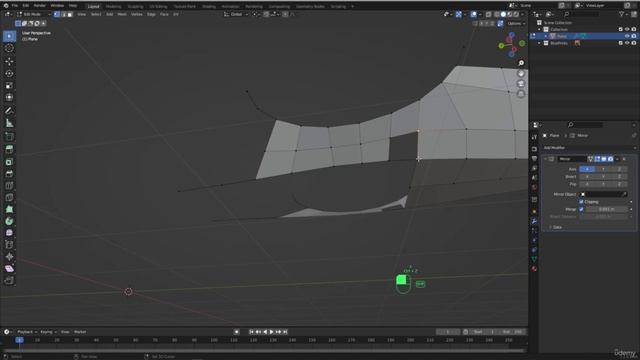Click the Mirror Object field
The image size is (640, 360).
(604, 194)
